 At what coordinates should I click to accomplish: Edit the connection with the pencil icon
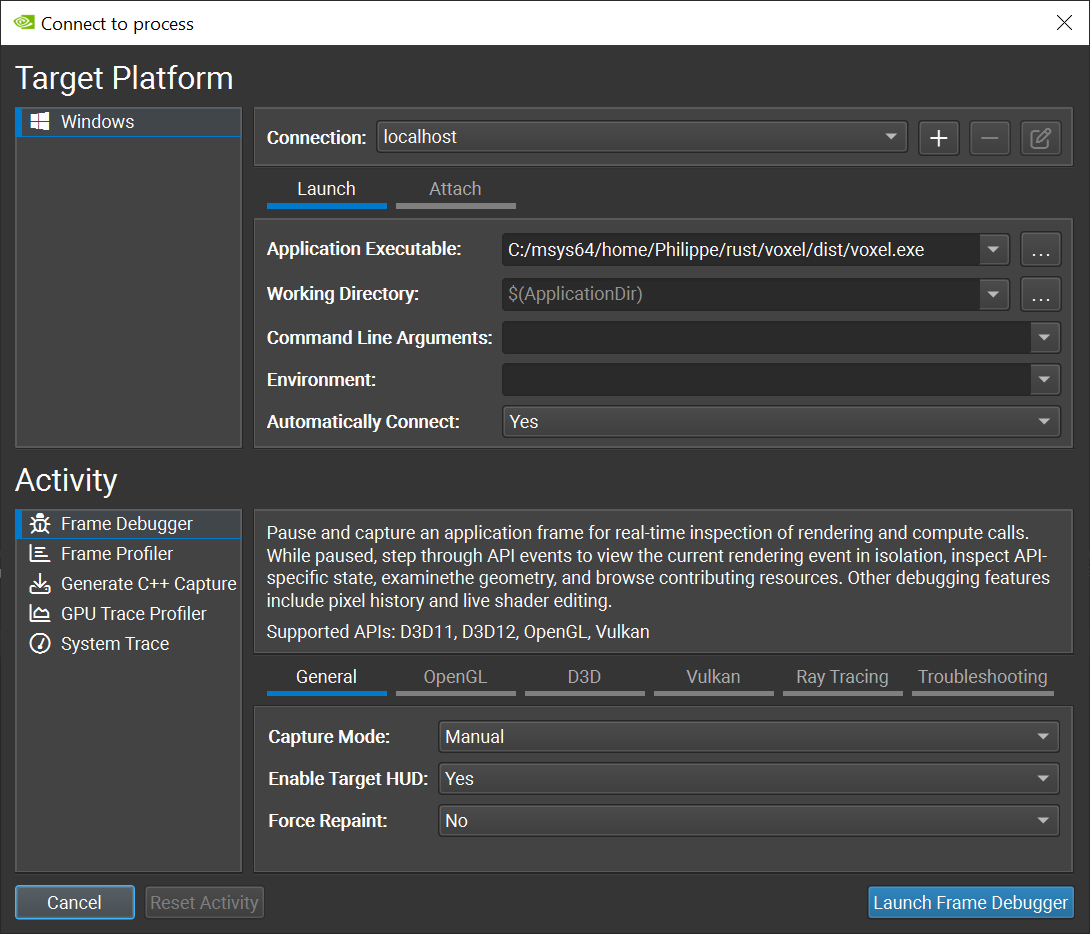[x=1041, y=138]
